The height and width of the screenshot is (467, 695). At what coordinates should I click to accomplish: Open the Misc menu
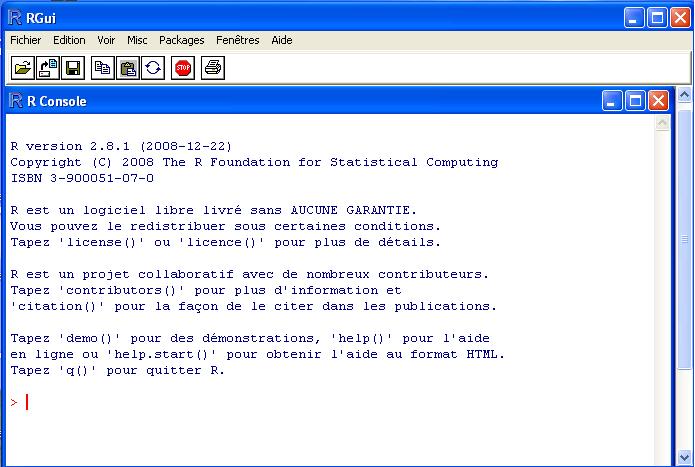point(137,40)
